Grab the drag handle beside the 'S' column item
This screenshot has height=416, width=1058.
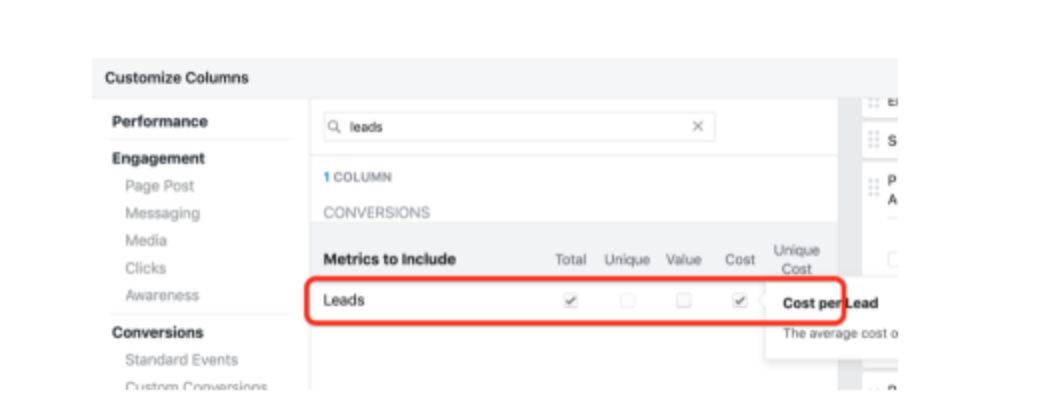pyautogui.click(x=874, y=140)
